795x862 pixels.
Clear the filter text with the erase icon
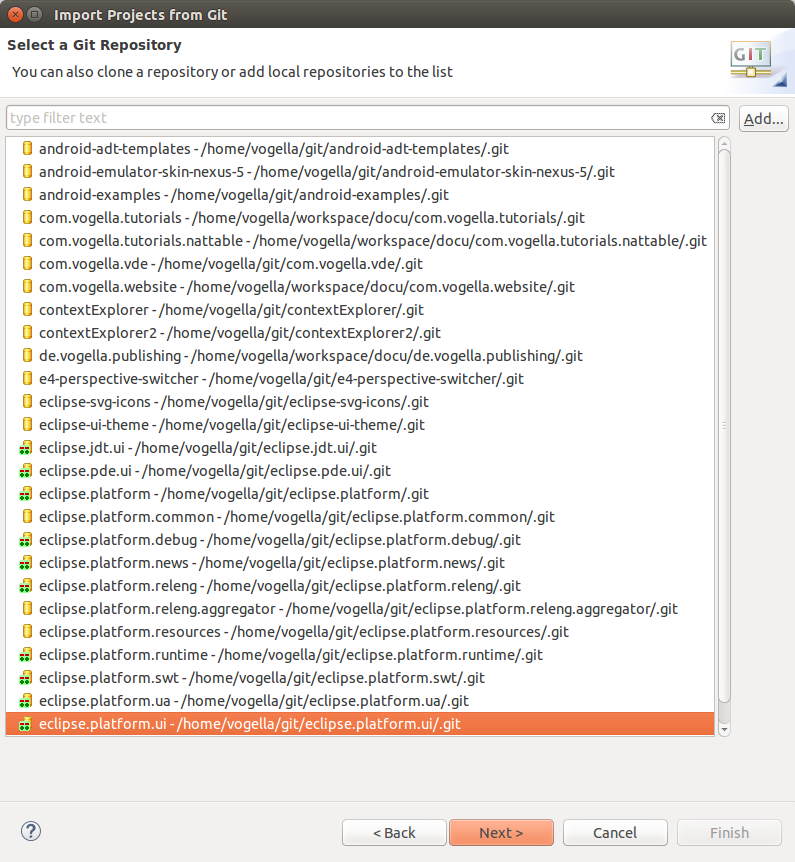(717, 118)
